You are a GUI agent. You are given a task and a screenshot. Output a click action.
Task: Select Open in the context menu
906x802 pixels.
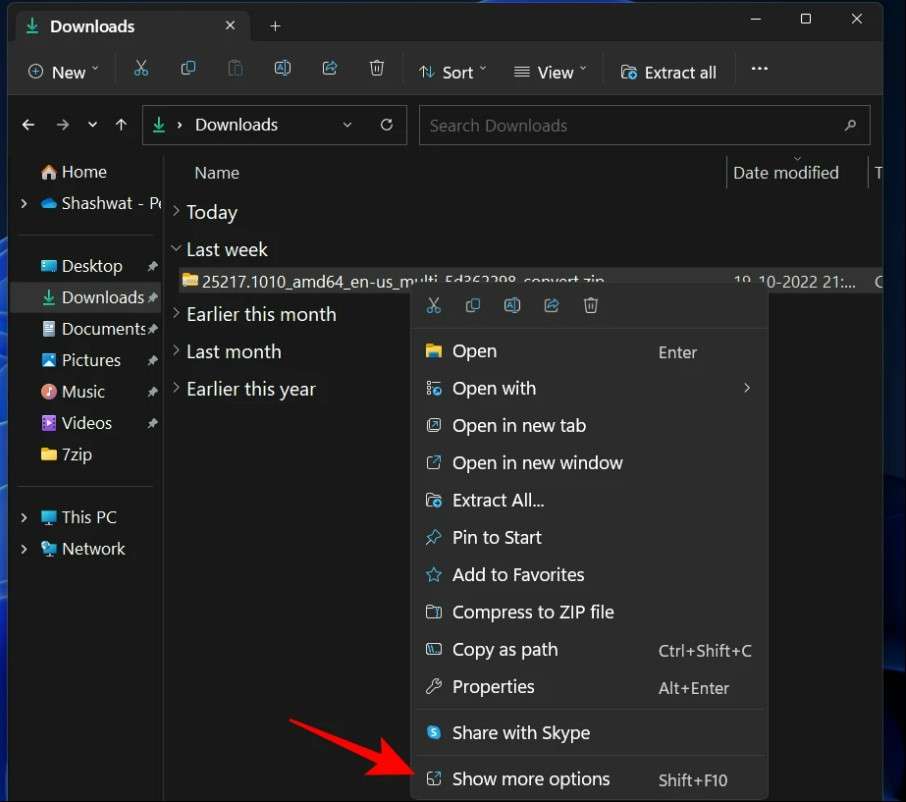(589, 351)
